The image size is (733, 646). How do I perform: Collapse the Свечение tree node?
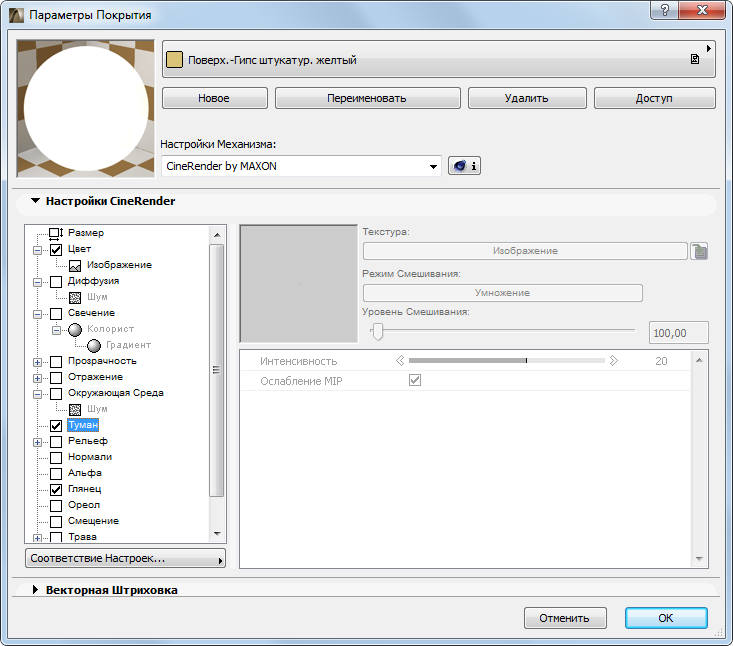click(x=37, y=315)
